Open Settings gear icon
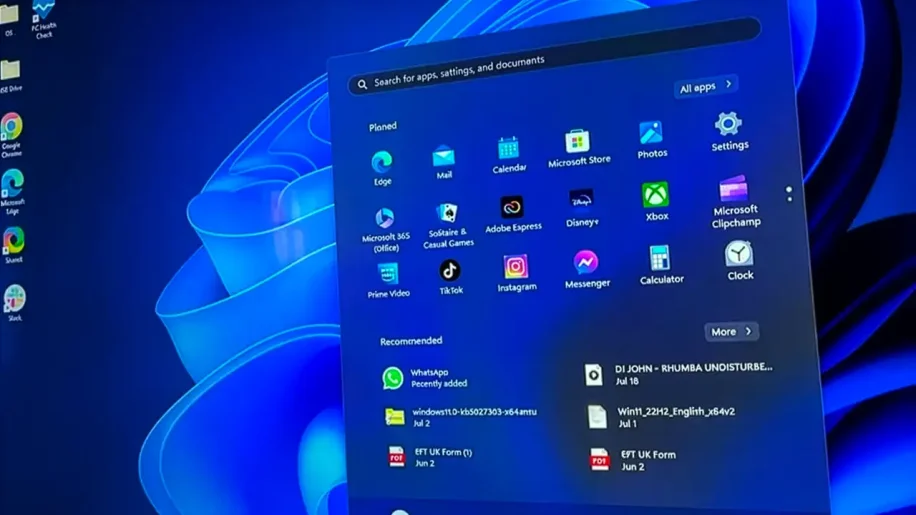Viewport: 916px width, 515px height. coord(728,125)
